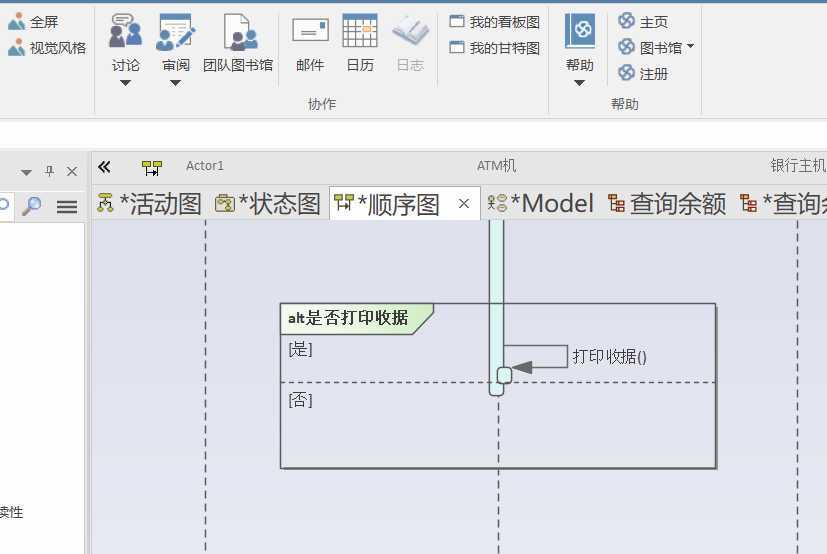The height and width of the screenshot is (554, 827).
Task: Go to 主页 home page link
Action: (x=643, y=22)
